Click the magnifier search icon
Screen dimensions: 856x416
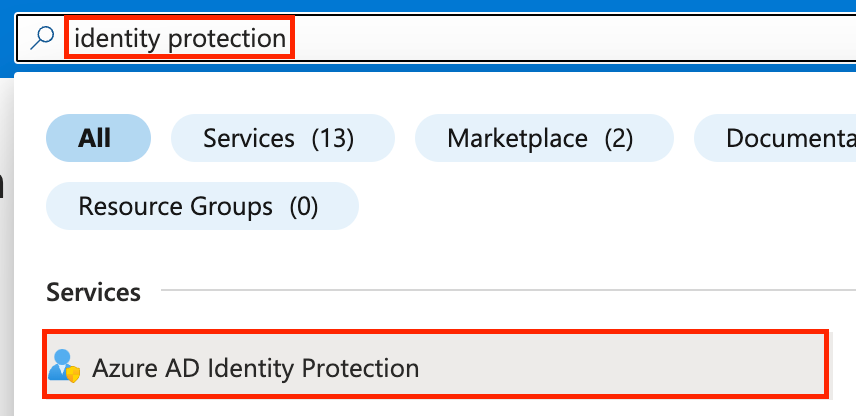point(42,38)
